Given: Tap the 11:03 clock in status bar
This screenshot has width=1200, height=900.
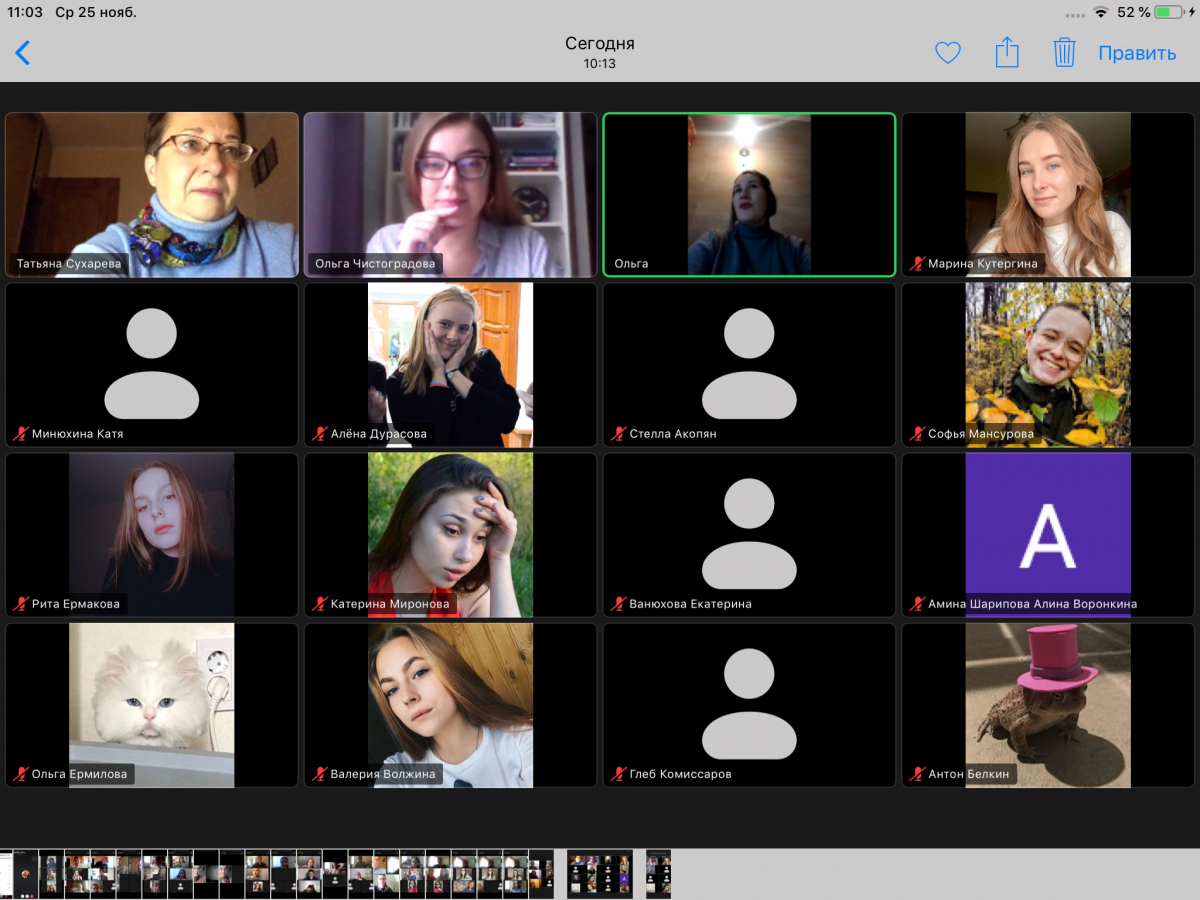Looking at the screenshot, I should 26,12.
